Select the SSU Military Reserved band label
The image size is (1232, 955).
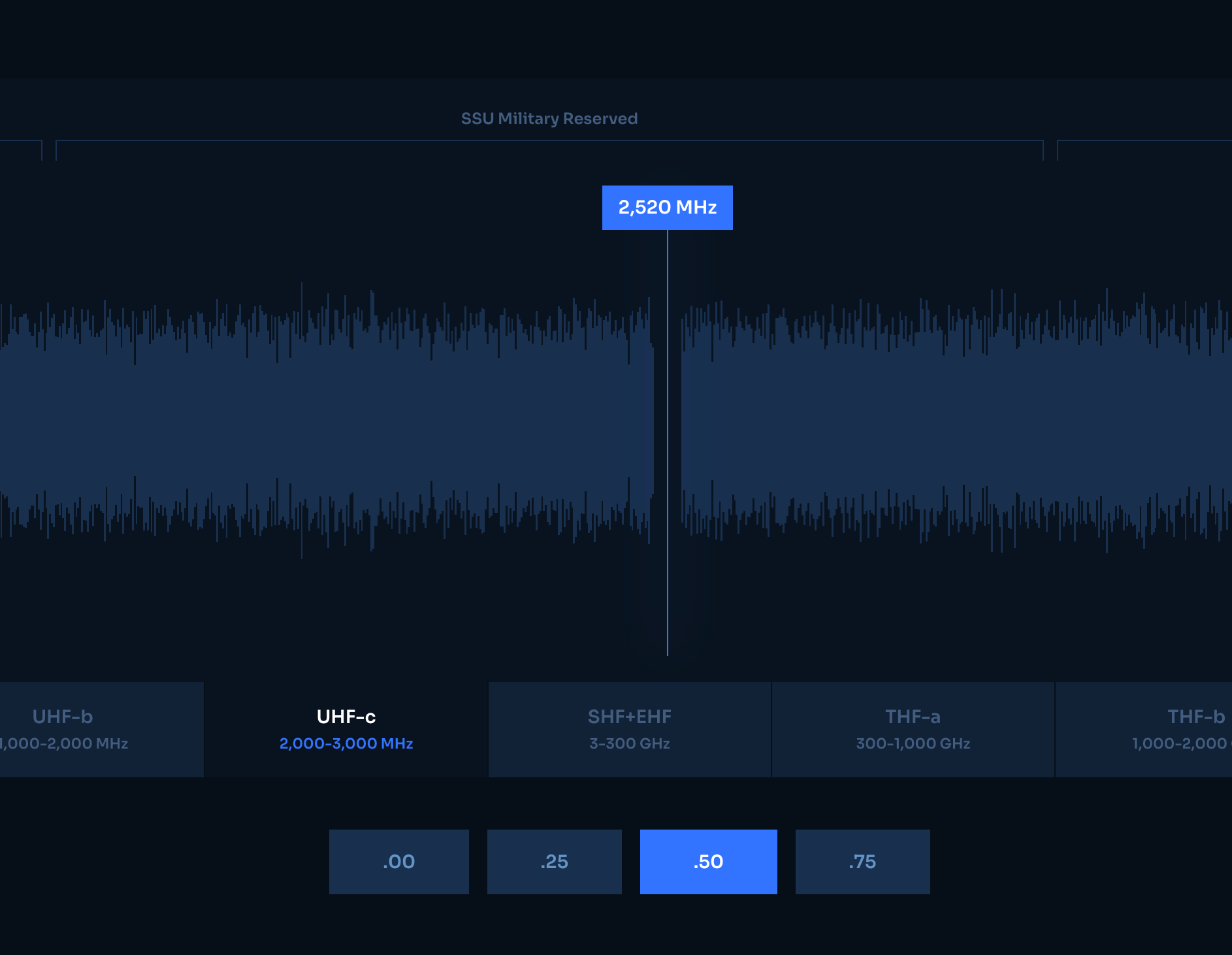pos(549,118)
